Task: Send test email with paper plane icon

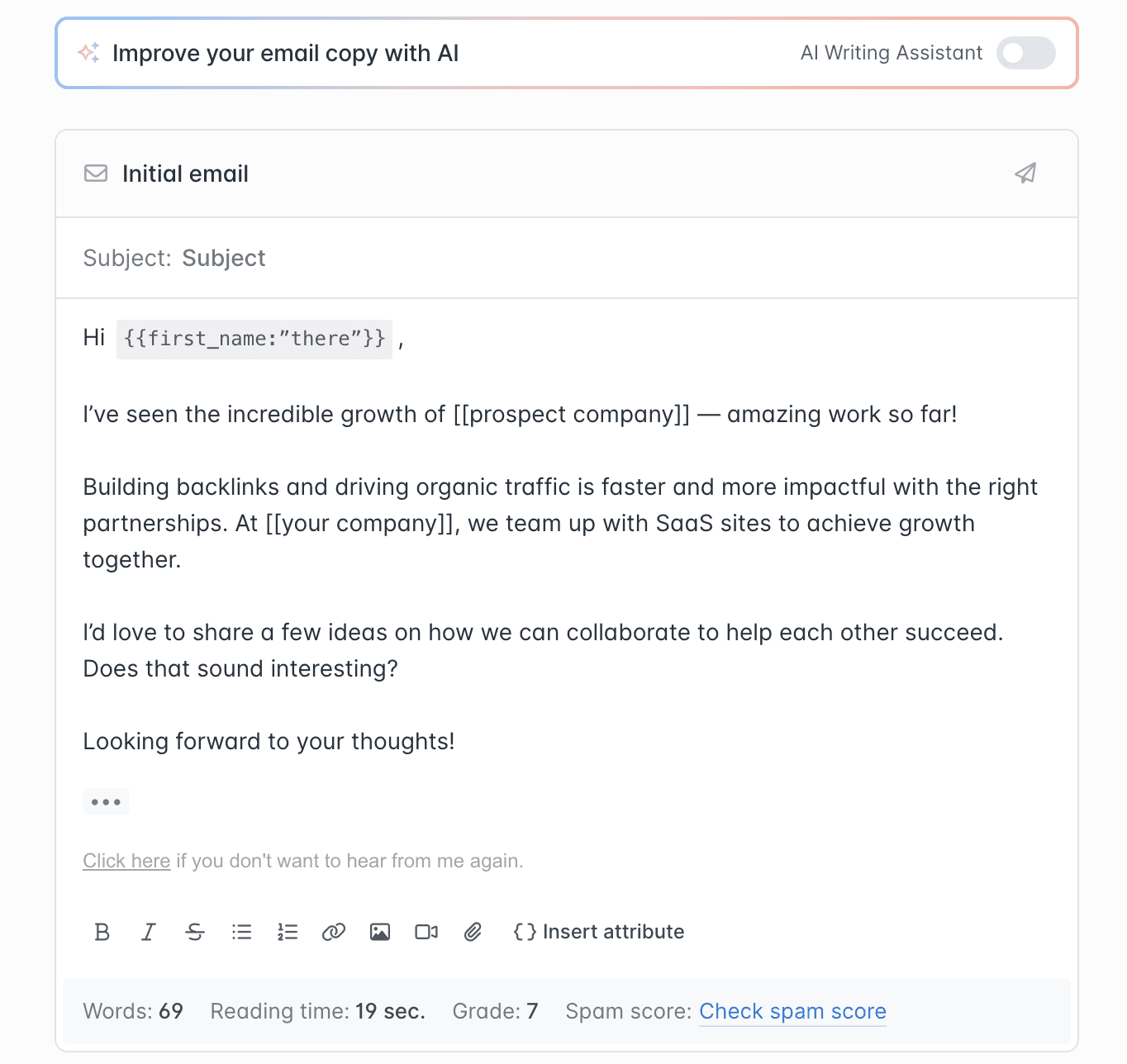Action: click(x=1025, y=173)
